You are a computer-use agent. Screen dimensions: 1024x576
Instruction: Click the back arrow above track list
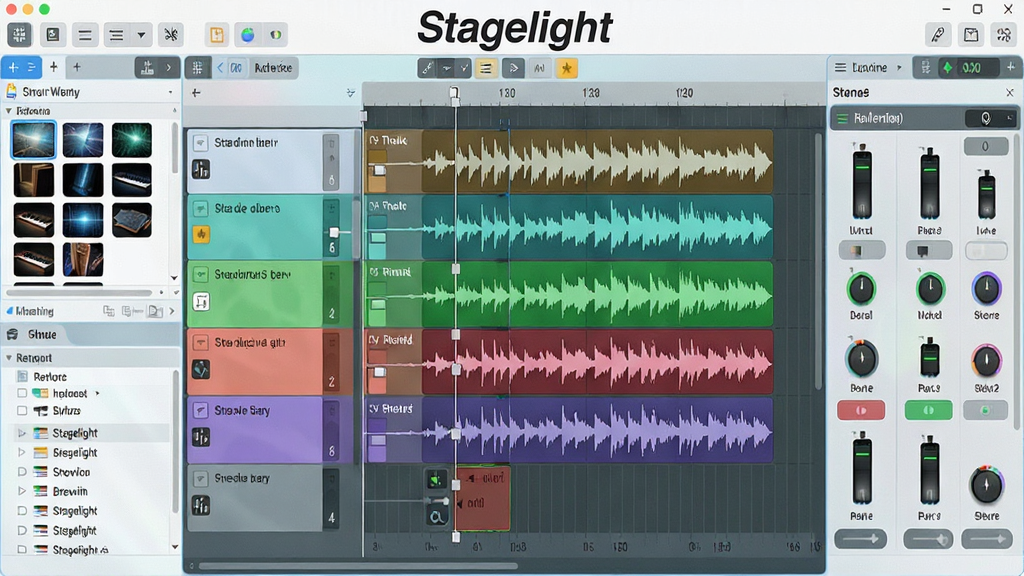pyautogui.click(x=196, y=93)
